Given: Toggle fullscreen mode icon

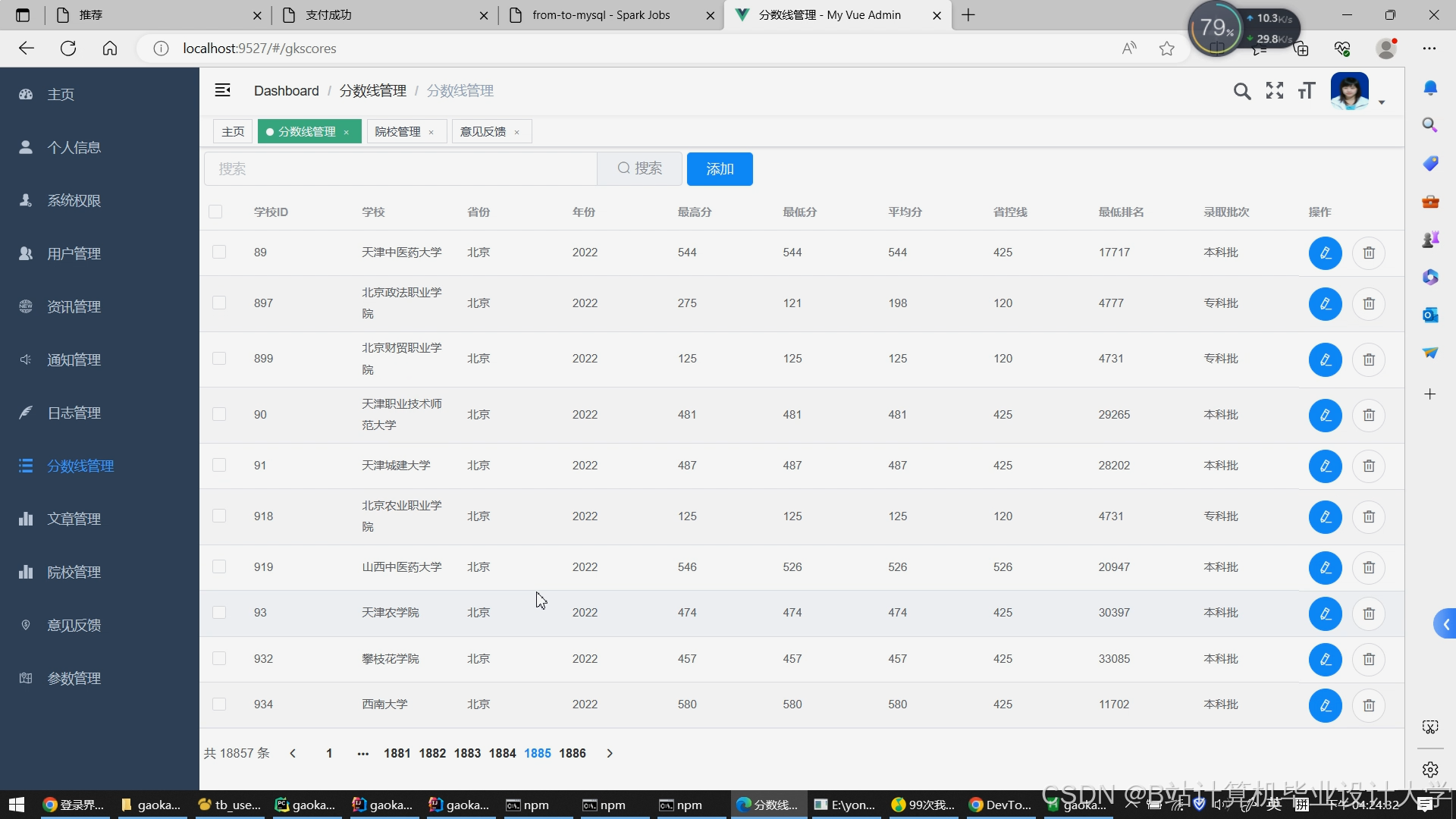Looking at the screenshot, I should click(x=1274, y=91).
